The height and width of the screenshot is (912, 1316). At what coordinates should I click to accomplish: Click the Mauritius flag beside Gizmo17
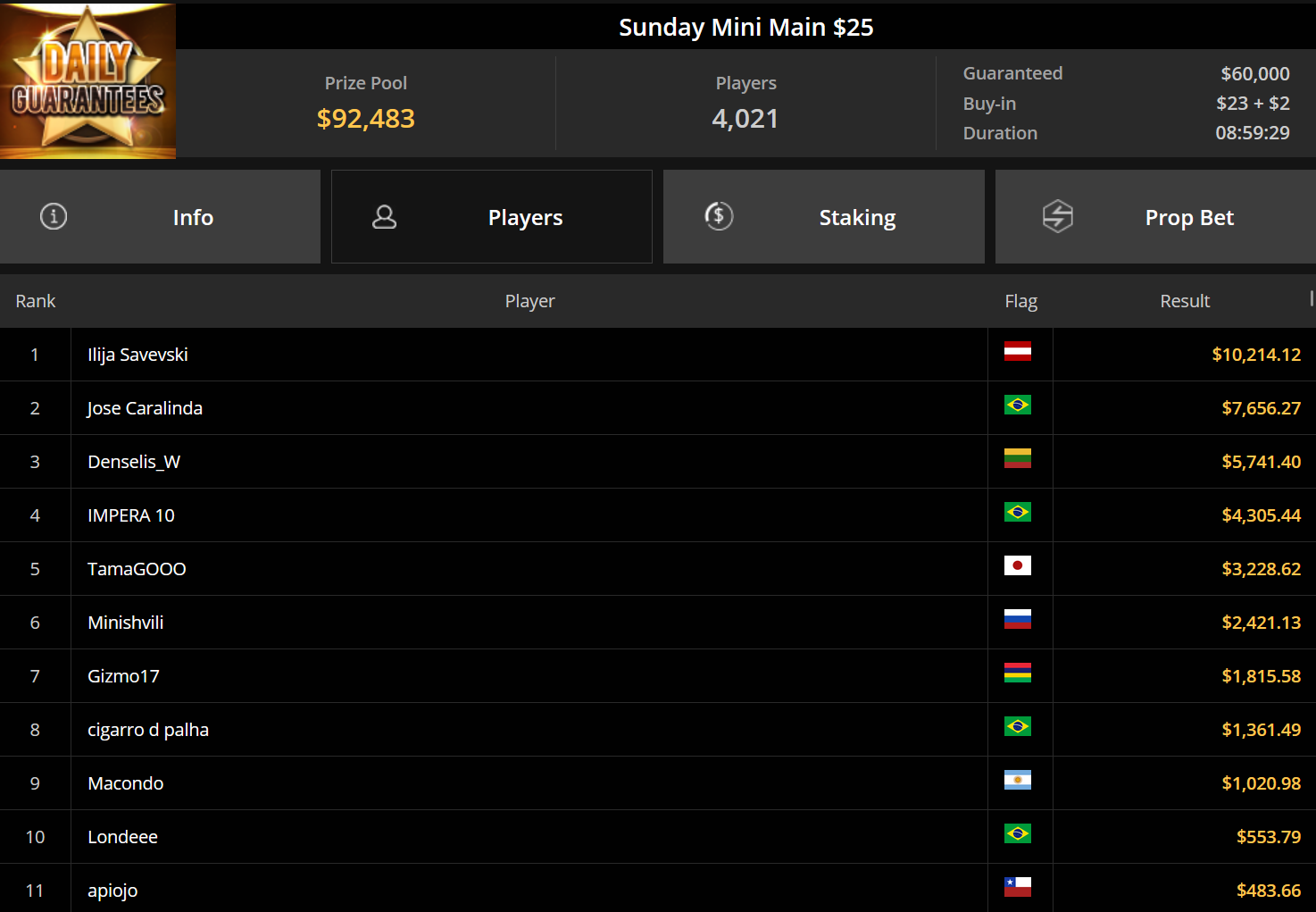point(1018,673)
